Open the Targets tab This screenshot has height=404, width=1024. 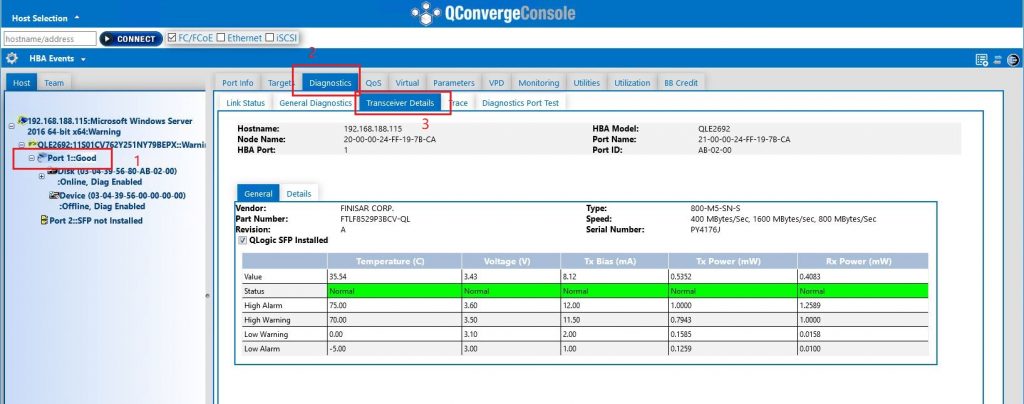tap(281, 83)
